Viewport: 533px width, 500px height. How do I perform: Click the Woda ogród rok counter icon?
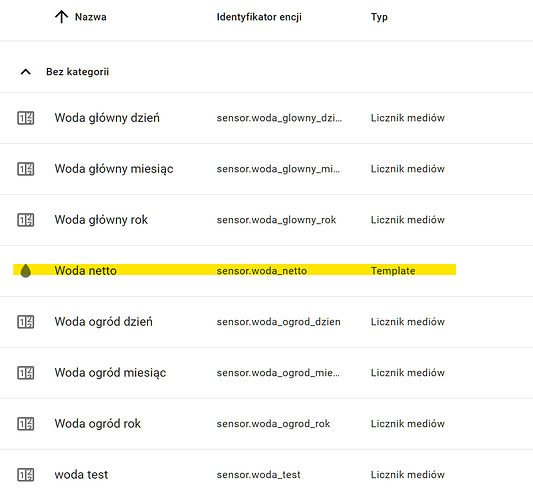[x=25, y=424]
